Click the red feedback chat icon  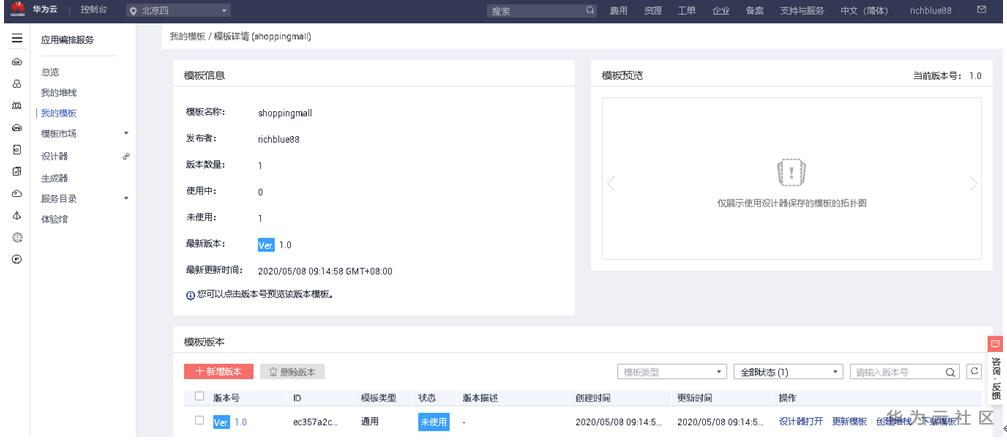995,344
